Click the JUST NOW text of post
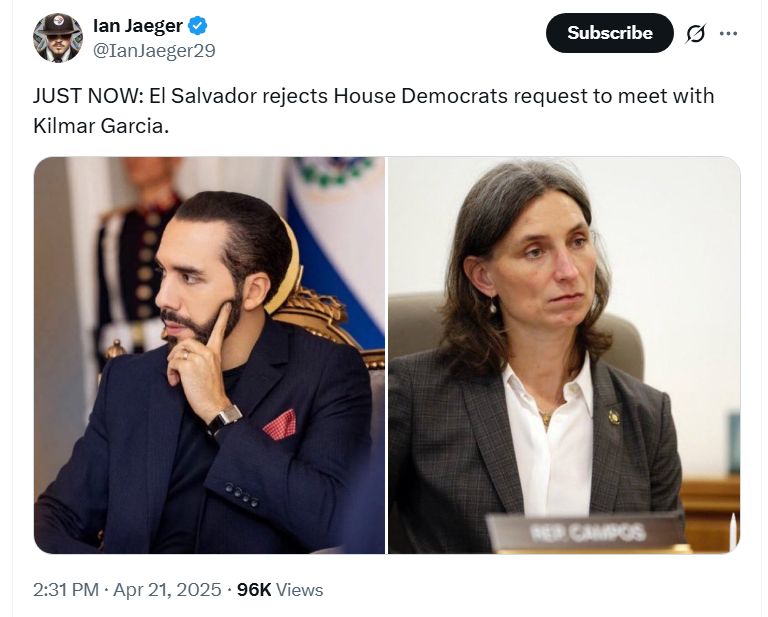This screenshot has width=768, height=617. (87, 96)
